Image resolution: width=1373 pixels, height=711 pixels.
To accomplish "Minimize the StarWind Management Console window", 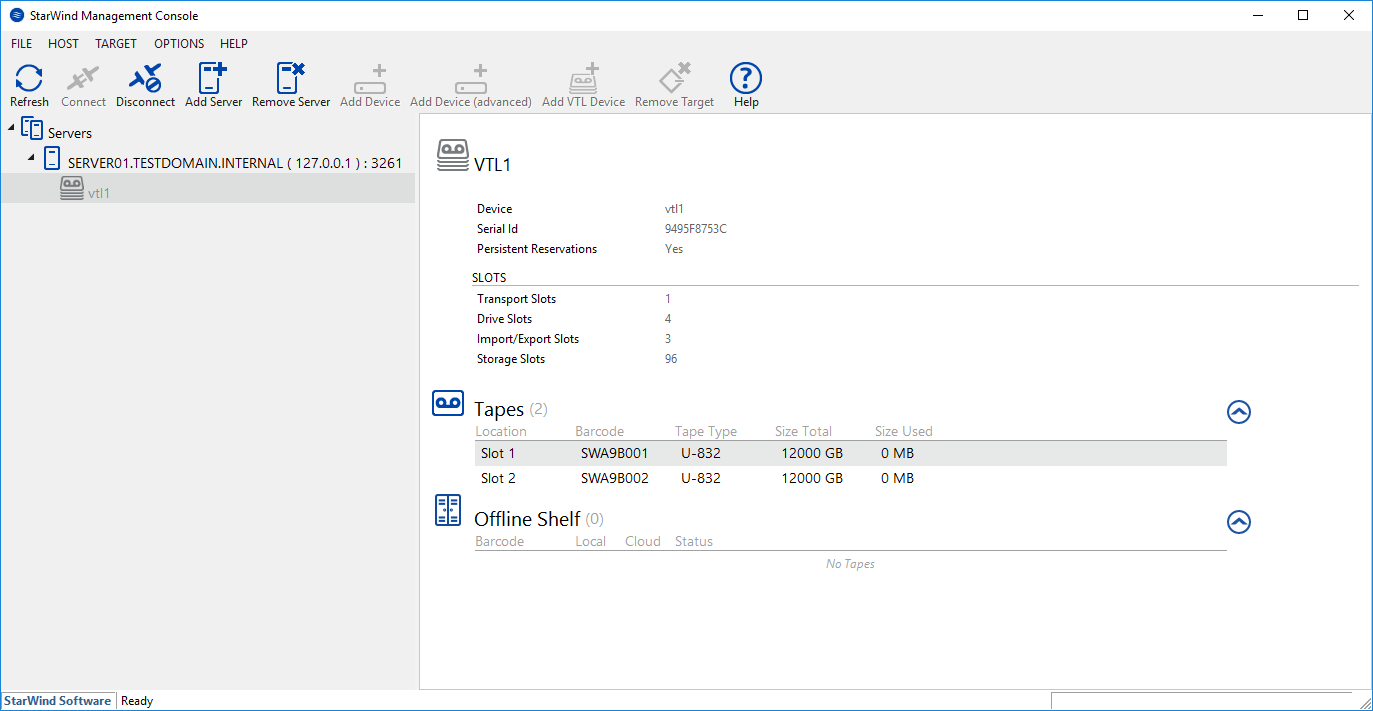I will click(x=1257, y=15).
